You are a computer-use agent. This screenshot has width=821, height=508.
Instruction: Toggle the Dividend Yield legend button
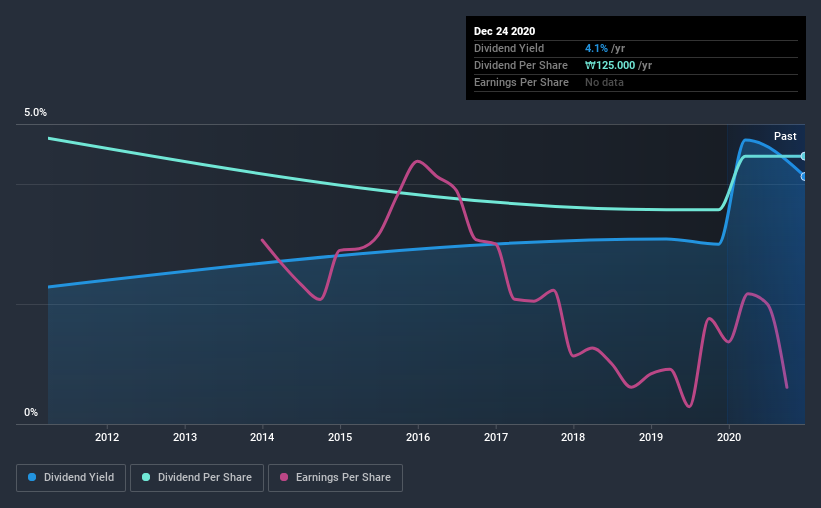tap(71, 478)
